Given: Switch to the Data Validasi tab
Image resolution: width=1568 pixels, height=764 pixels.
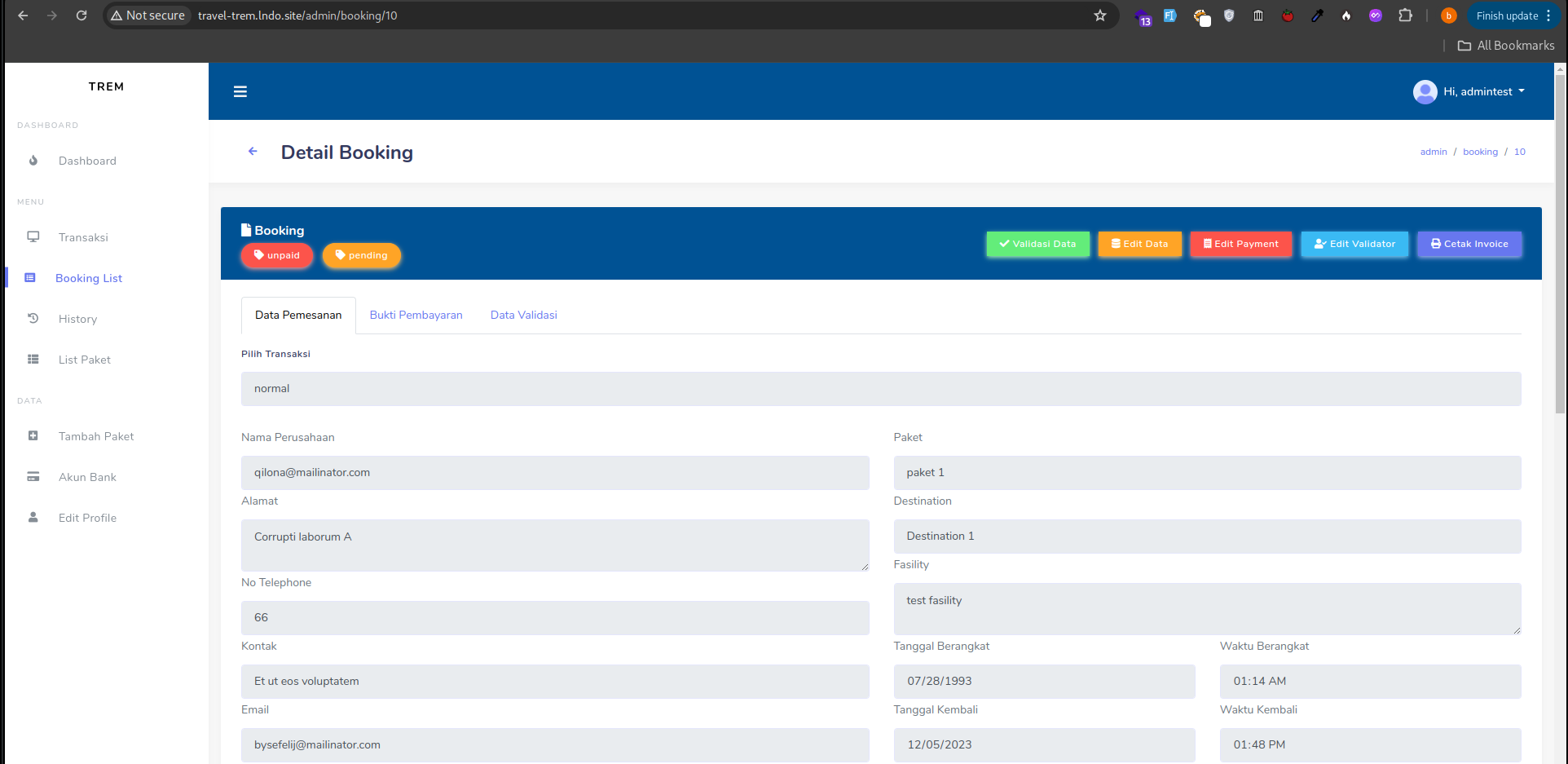Looking at the screenshot, I should click(x=523, y=316).
